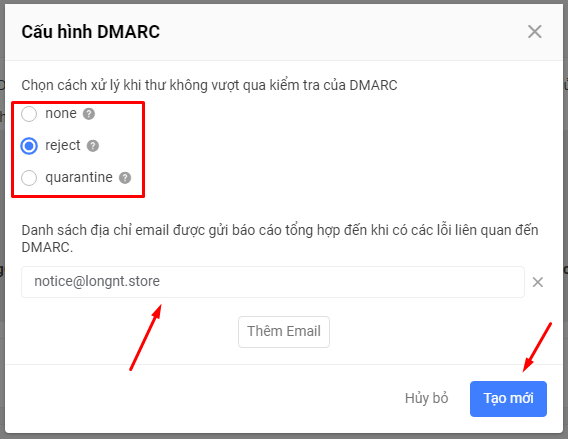Click the email text notice@longnt.store
The width and height of the screenshot is (568, 439).
tap(97, 281)
